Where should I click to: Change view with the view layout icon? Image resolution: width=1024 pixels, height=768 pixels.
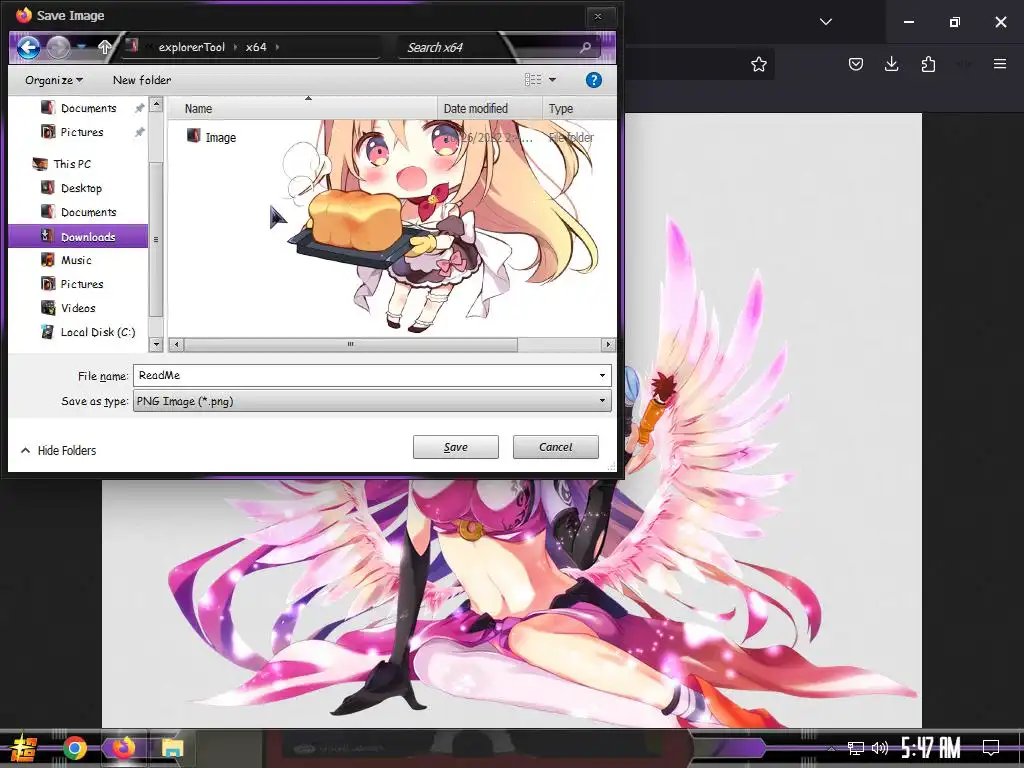pos(533,80)
